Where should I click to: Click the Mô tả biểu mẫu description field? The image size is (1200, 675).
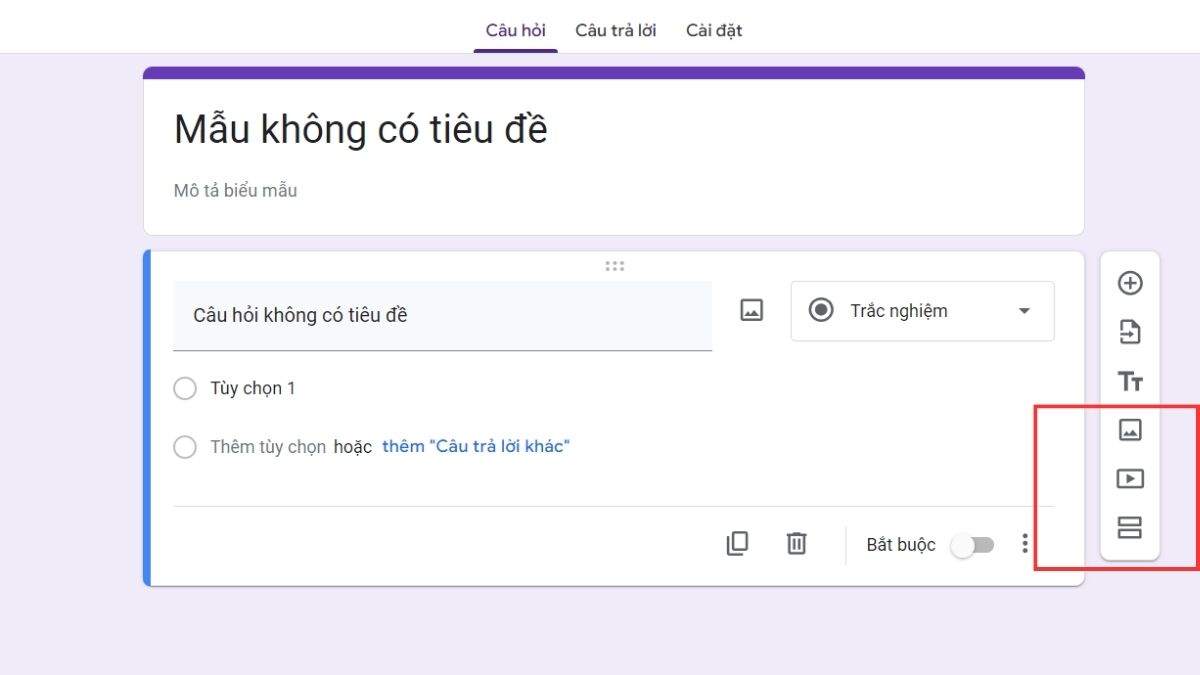click(236, 190)
